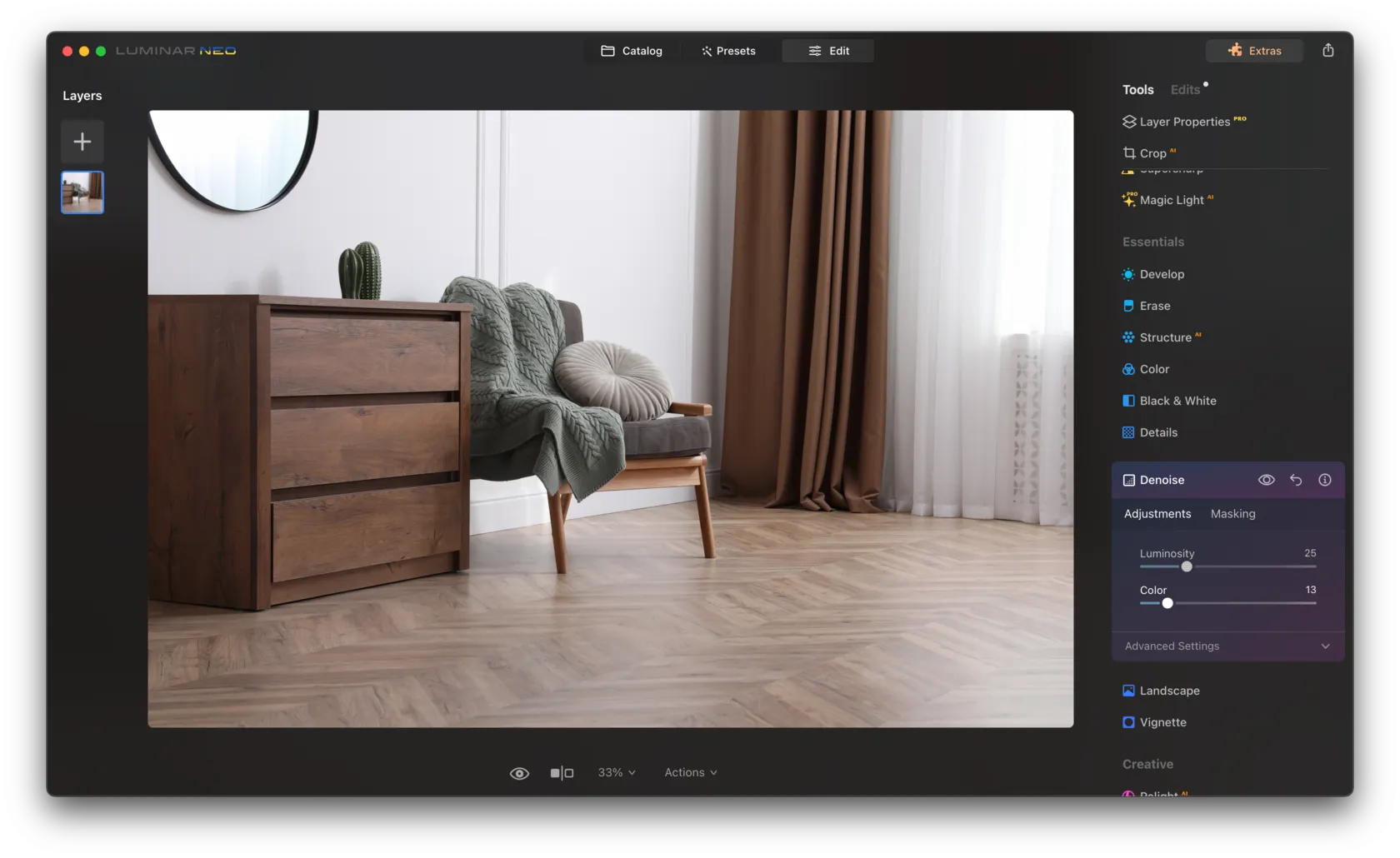Show Denoise tool info

click(x=1324, y=480)
